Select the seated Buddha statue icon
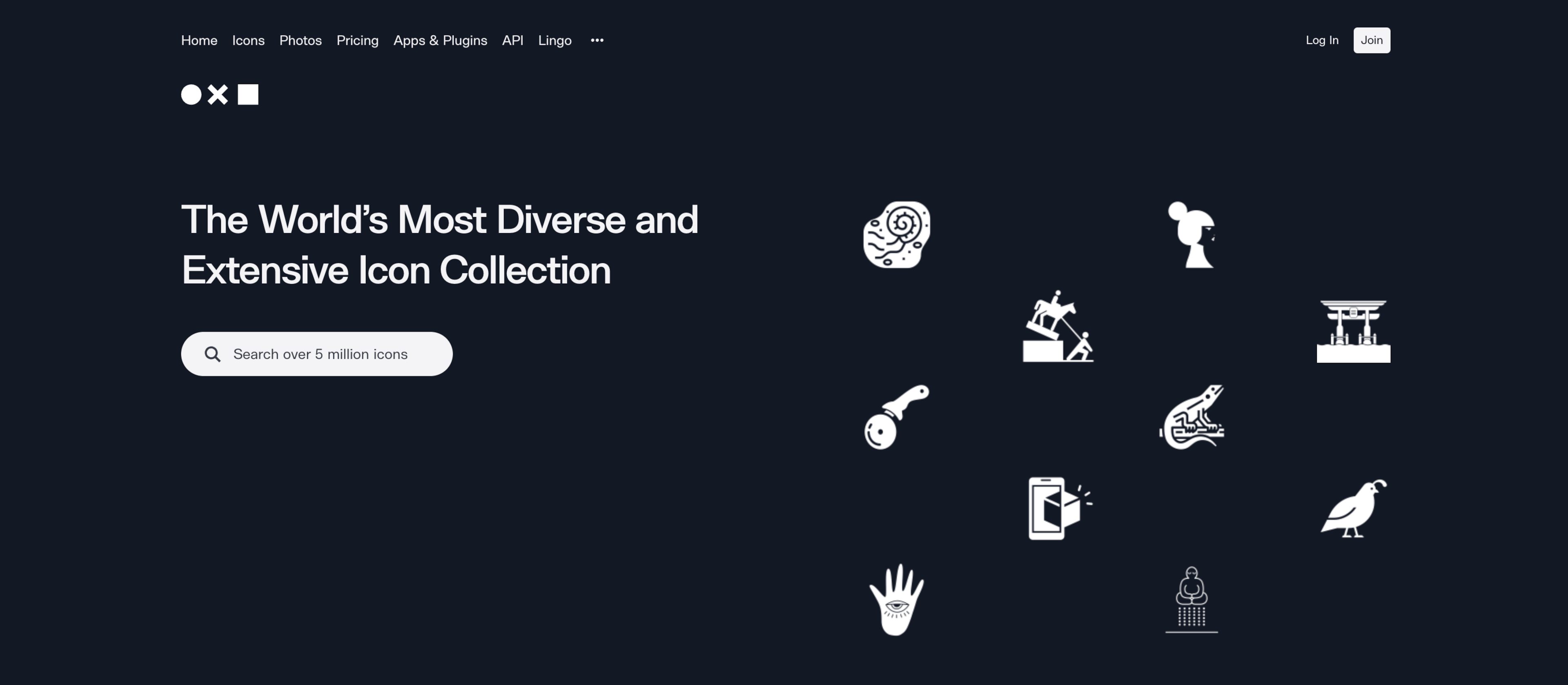 point(1191,600)
